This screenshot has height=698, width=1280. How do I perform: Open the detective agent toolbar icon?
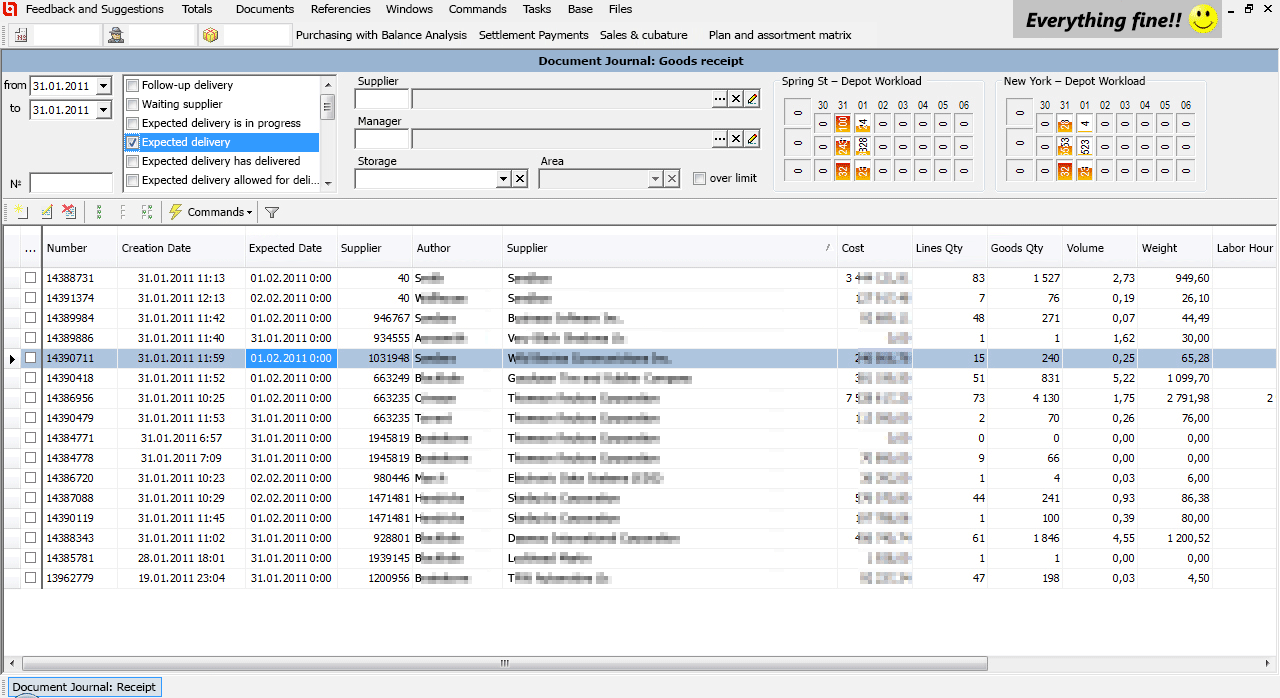[x=117, y=35]
